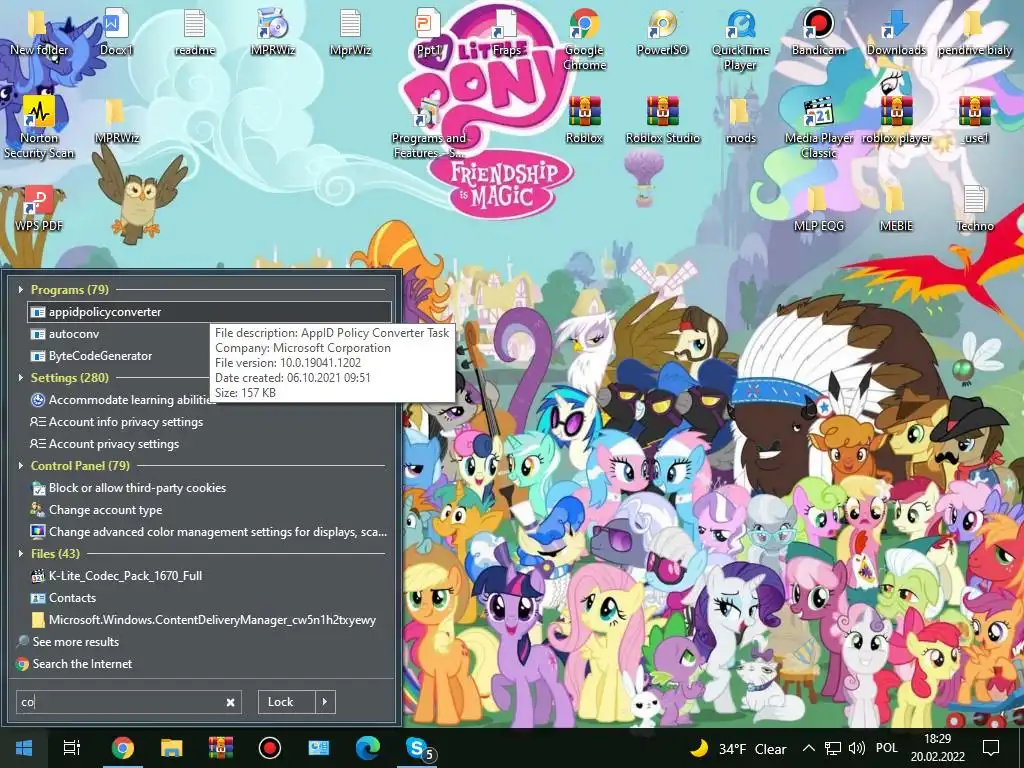
Task: Launch QuickTime Player shortcut
Action: 740,39
